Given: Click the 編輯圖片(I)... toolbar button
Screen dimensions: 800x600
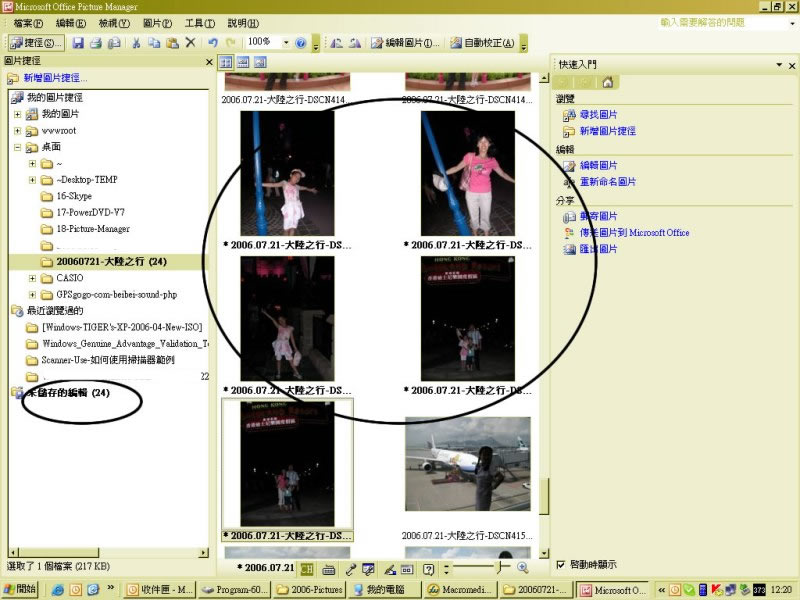Looking at the screenshot, I should pos(405,43).
